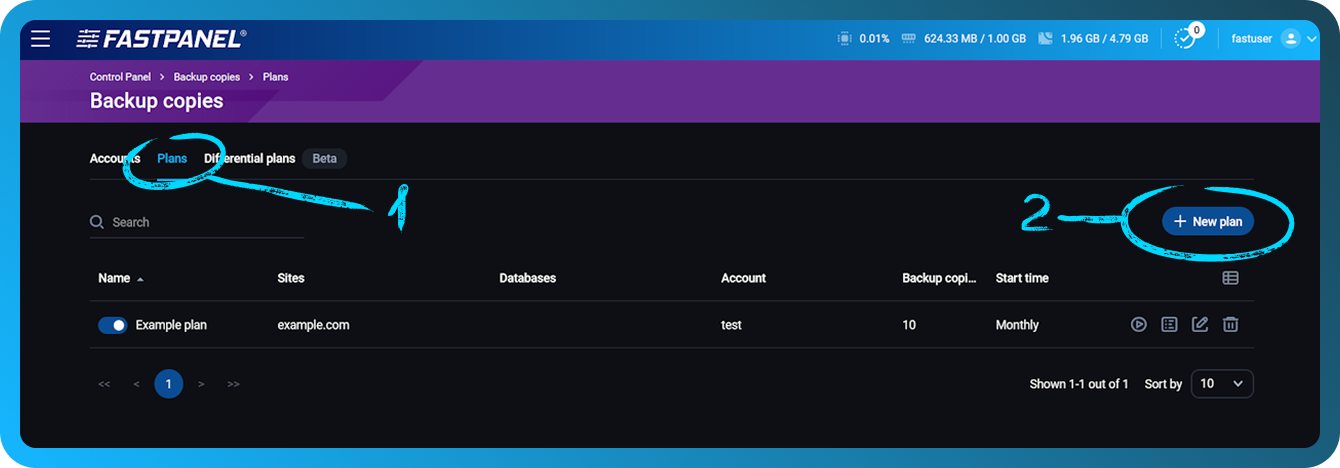
Task: Switch to the Accounts tab
Action: [114, 159]
